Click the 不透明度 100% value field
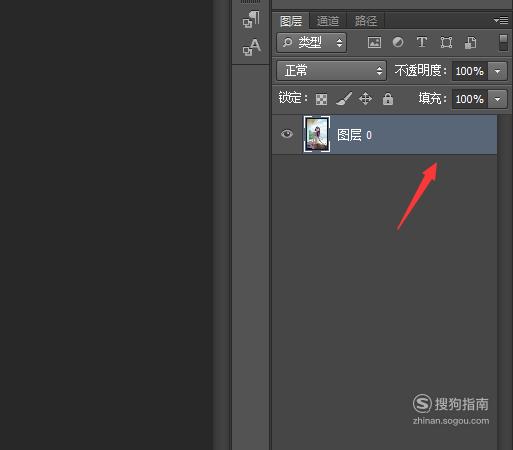The height and width of the screenshot is (450, 513). point(470,71)
